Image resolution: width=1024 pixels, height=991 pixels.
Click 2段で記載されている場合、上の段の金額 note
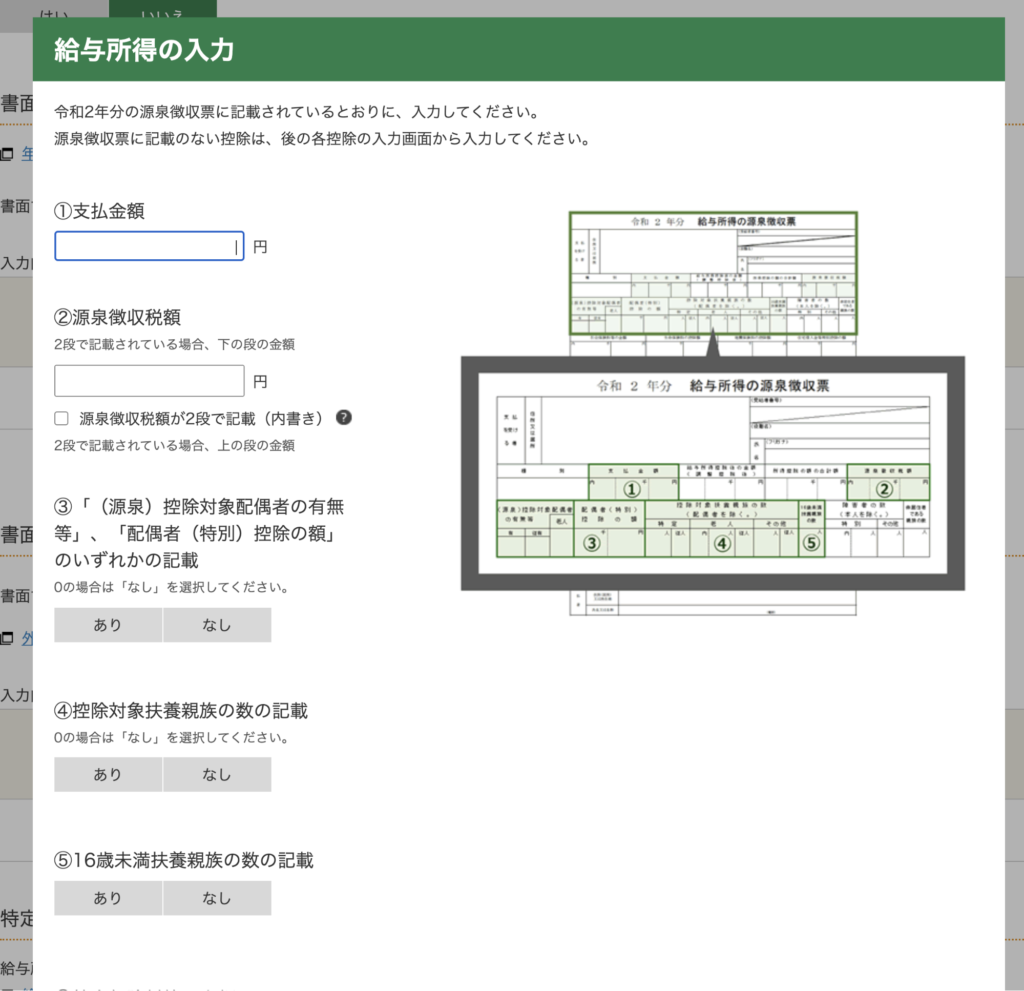pos(174,446)
